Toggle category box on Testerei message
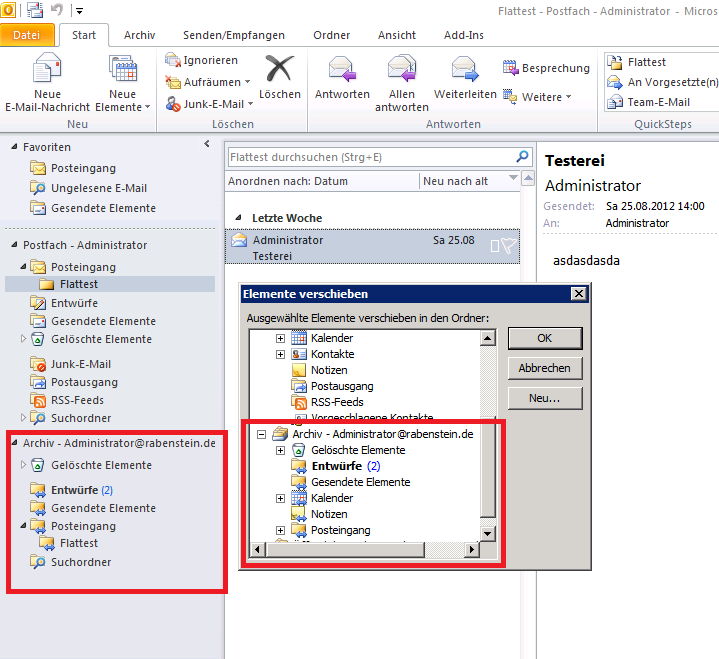 coord(494,246)
